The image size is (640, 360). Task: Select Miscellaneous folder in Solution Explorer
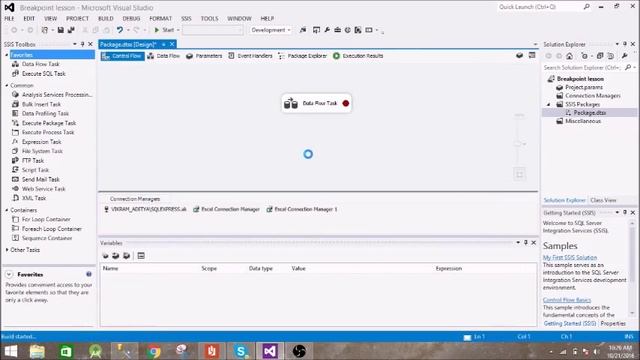pos(579,121)
